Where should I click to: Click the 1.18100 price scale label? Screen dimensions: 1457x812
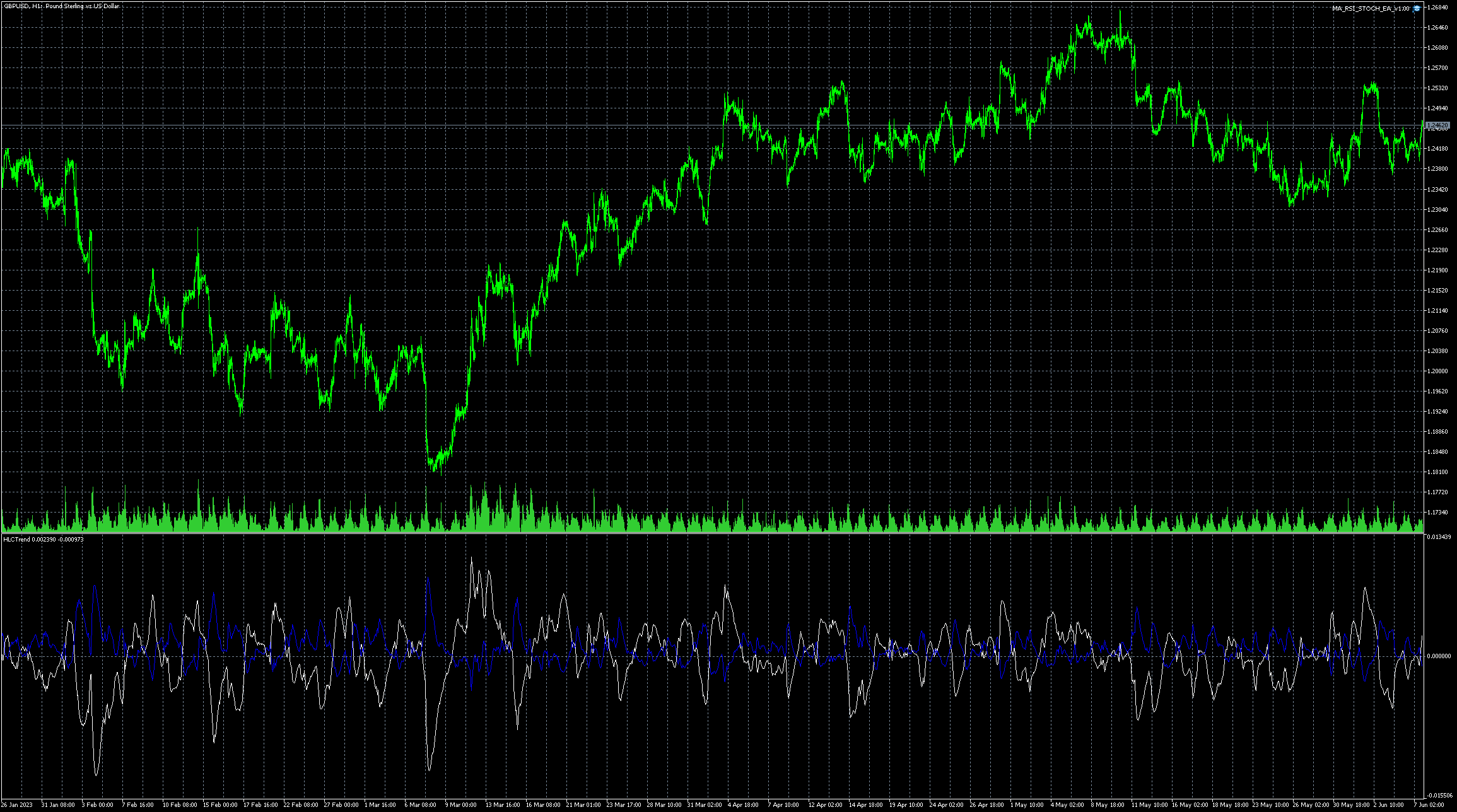click(x=1437, y=472)
